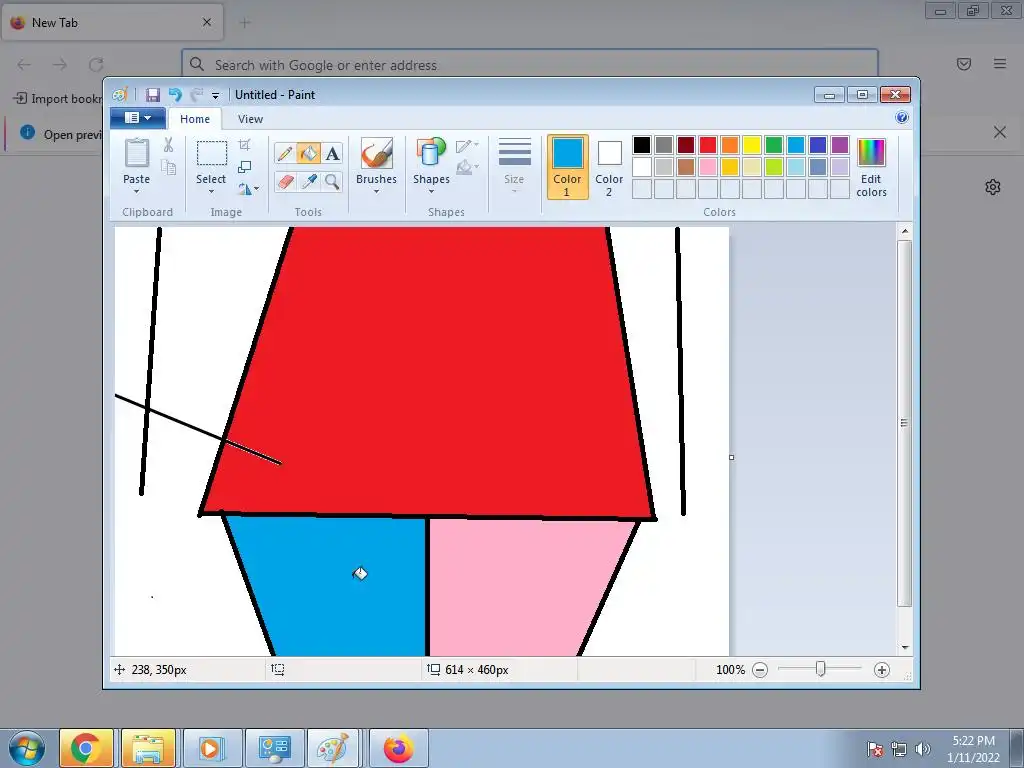The width and height of the screenshot is (1024, 768).
Task: Open the Shape fill dropdown
Action: pos(468,168)
